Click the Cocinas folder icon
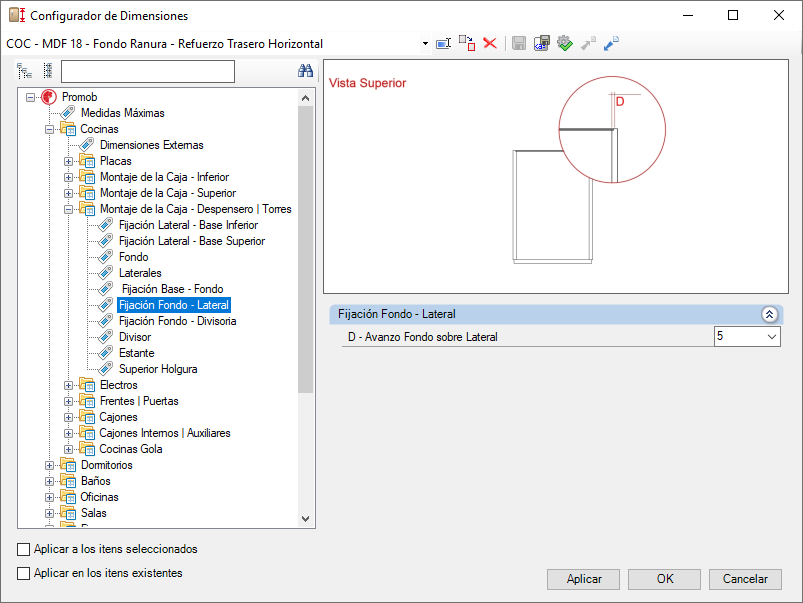The image size is (803, 603). coord(68,129)
